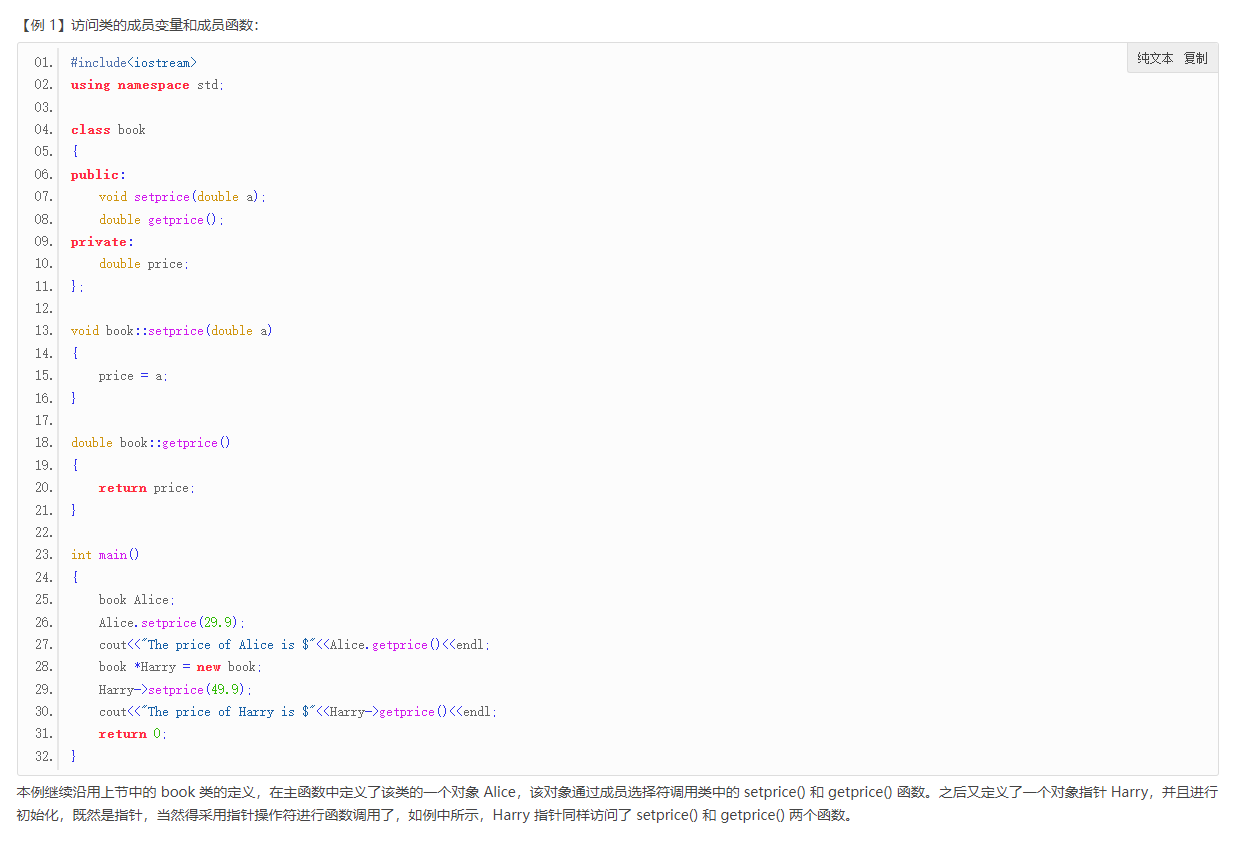Click line number 18.
Image resolution: width=1251 pixels, height=846 pixels.
click(x=43, y=443)
